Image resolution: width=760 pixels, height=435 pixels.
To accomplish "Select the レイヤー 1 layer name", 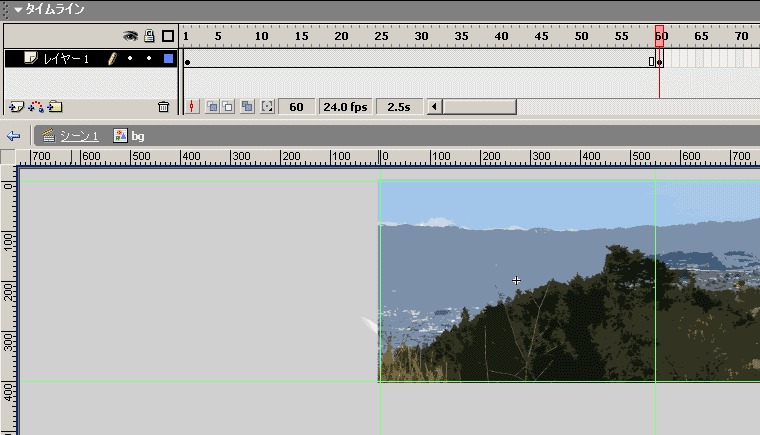I will tap(66, 59).
